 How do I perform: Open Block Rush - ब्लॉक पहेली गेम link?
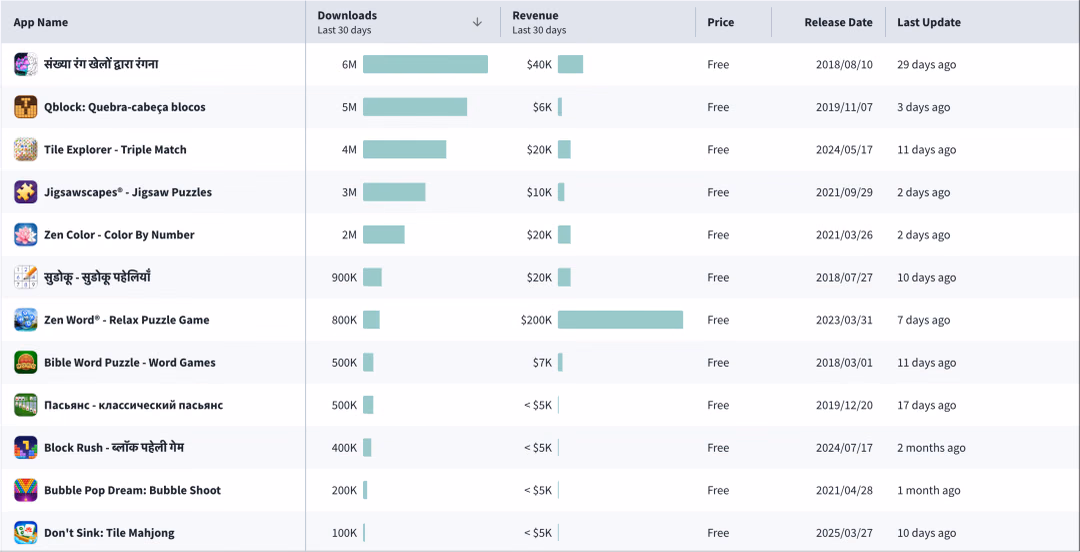click(x=114, y=448)
